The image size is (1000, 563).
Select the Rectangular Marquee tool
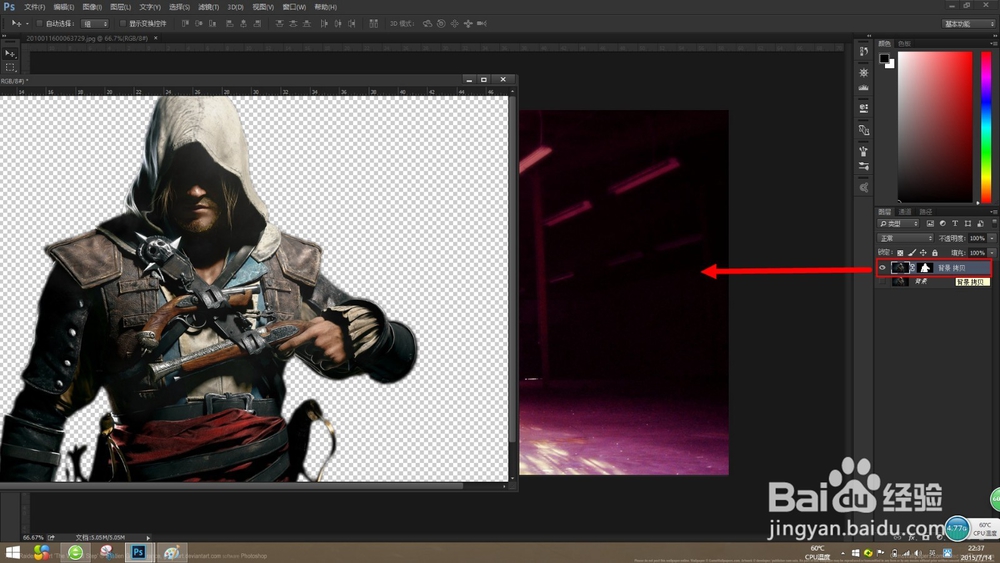[x=10, y=67]
